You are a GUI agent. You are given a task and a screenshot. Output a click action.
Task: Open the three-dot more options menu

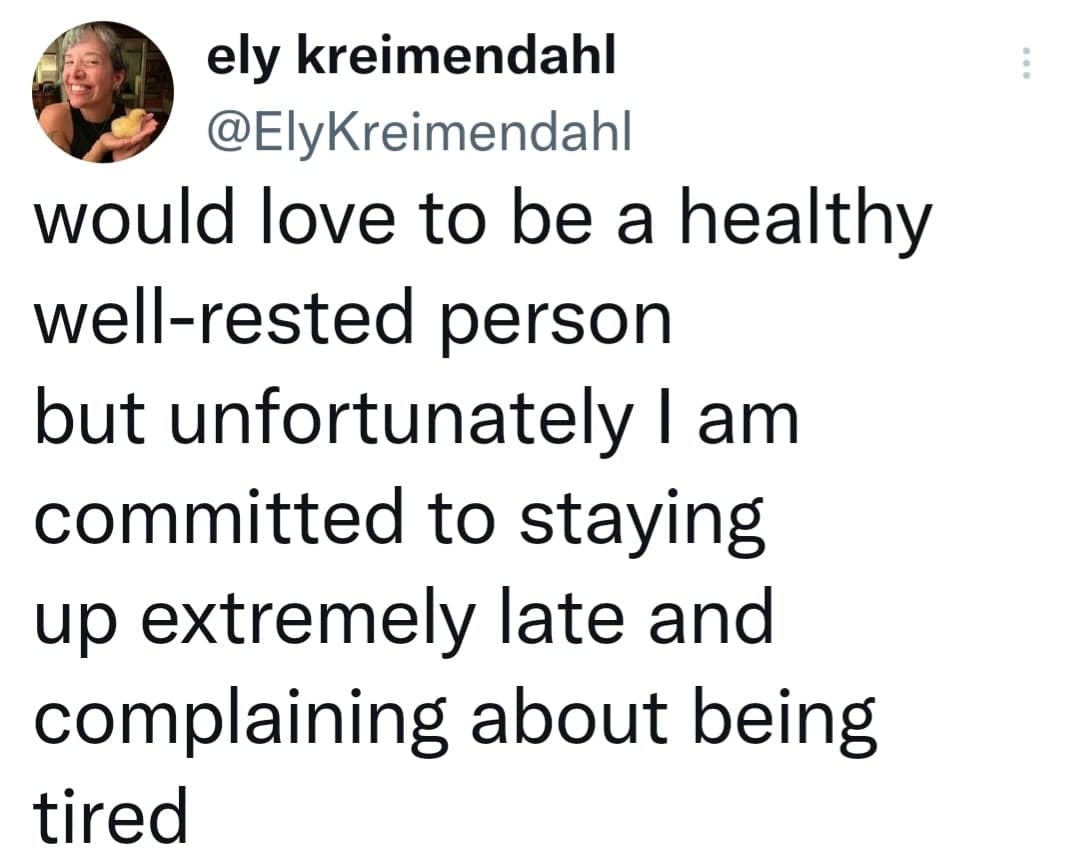1026,62
